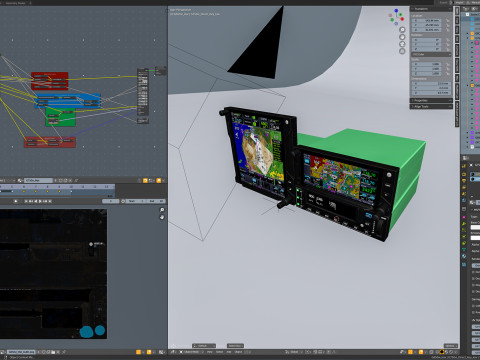Open the View menu in viewport header

pos(210,352)
